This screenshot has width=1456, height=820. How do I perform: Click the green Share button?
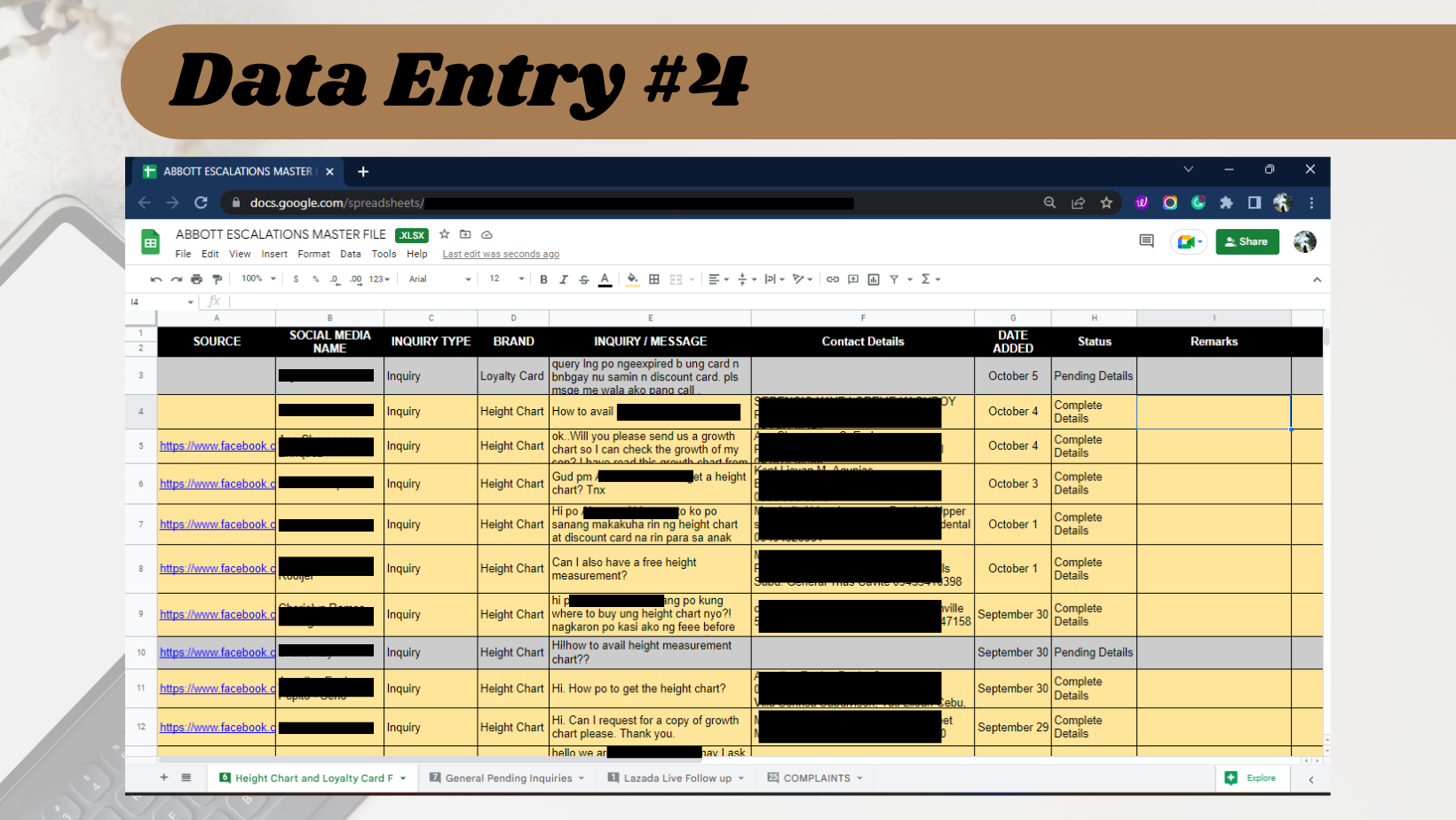coord(1246,241)
